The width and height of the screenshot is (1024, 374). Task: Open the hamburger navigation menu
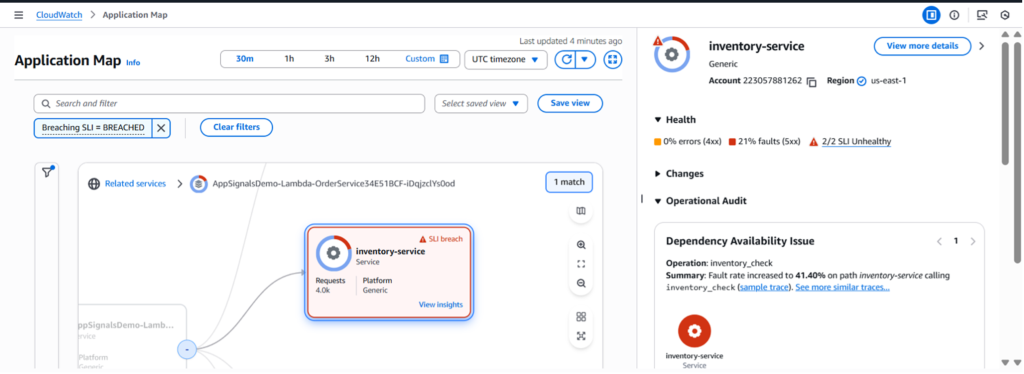(x=18, y=15)
